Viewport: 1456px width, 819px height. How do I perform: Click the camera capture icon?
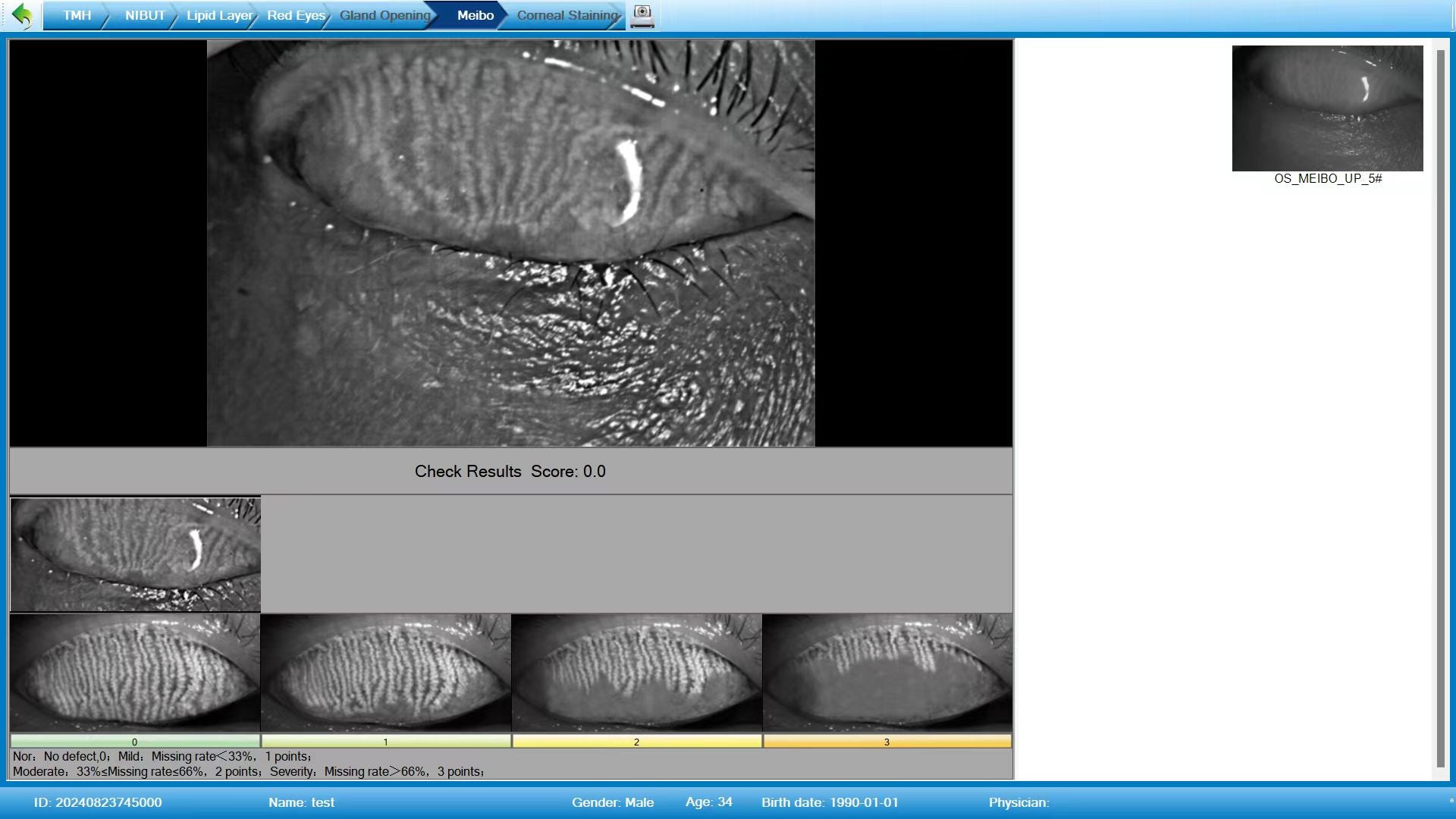tap(642, 15)
